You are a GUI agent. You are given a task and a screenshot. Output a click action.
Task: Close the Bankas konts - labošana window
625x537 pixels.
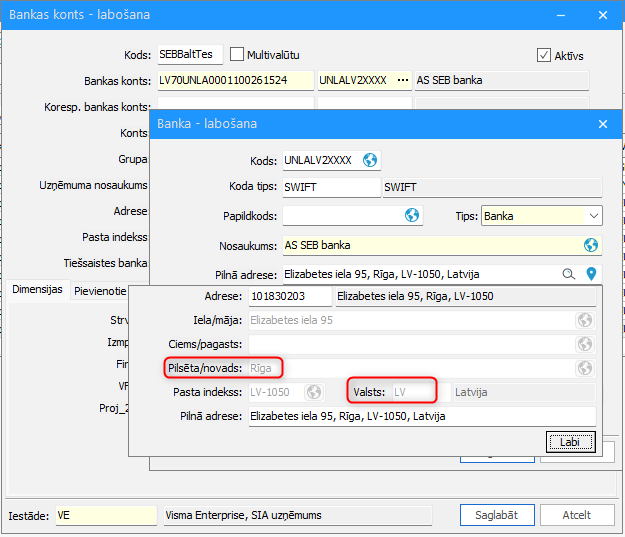pos(603,15)
